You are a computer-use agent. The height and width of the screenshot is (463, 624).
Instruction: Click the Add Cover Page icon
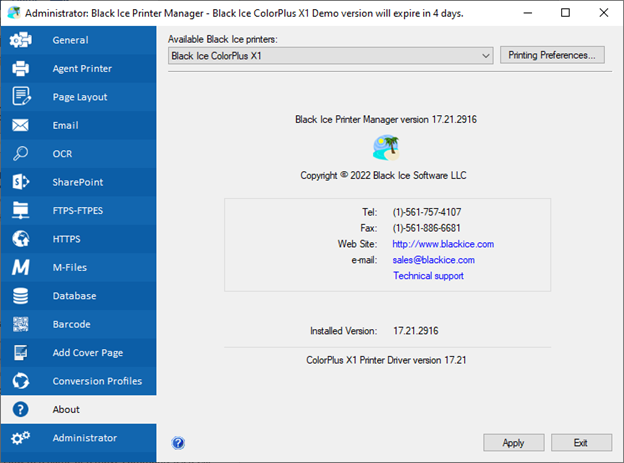tap(21, 353)
